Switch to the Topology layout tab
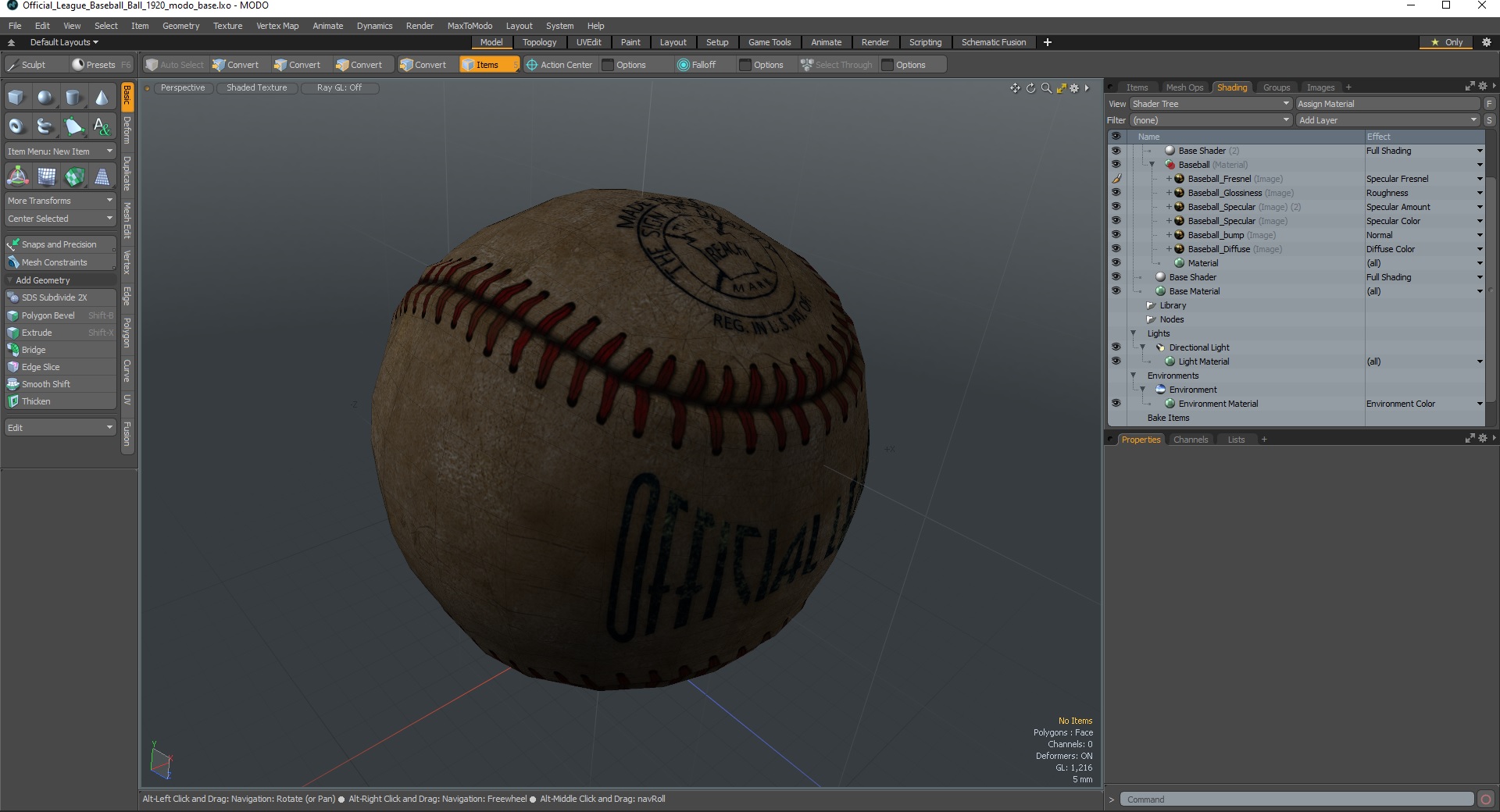 click(539, 42)
